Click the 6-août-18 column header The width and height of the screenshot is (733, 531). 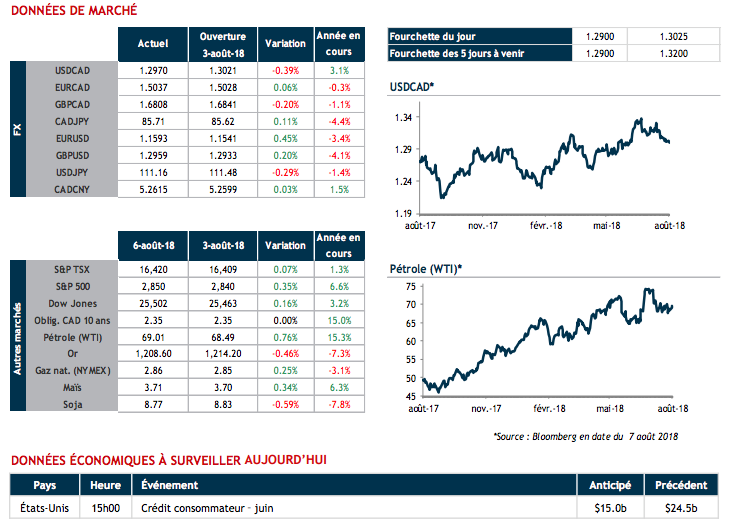pyautogui.click(x=150, y=245)
